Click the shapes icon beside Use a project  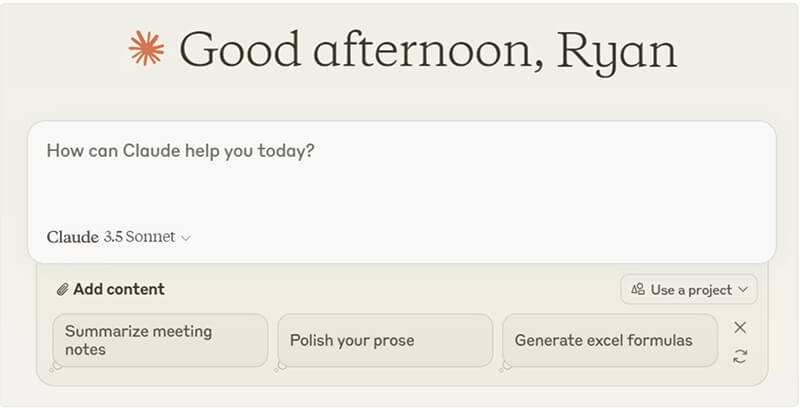point(638,290)
